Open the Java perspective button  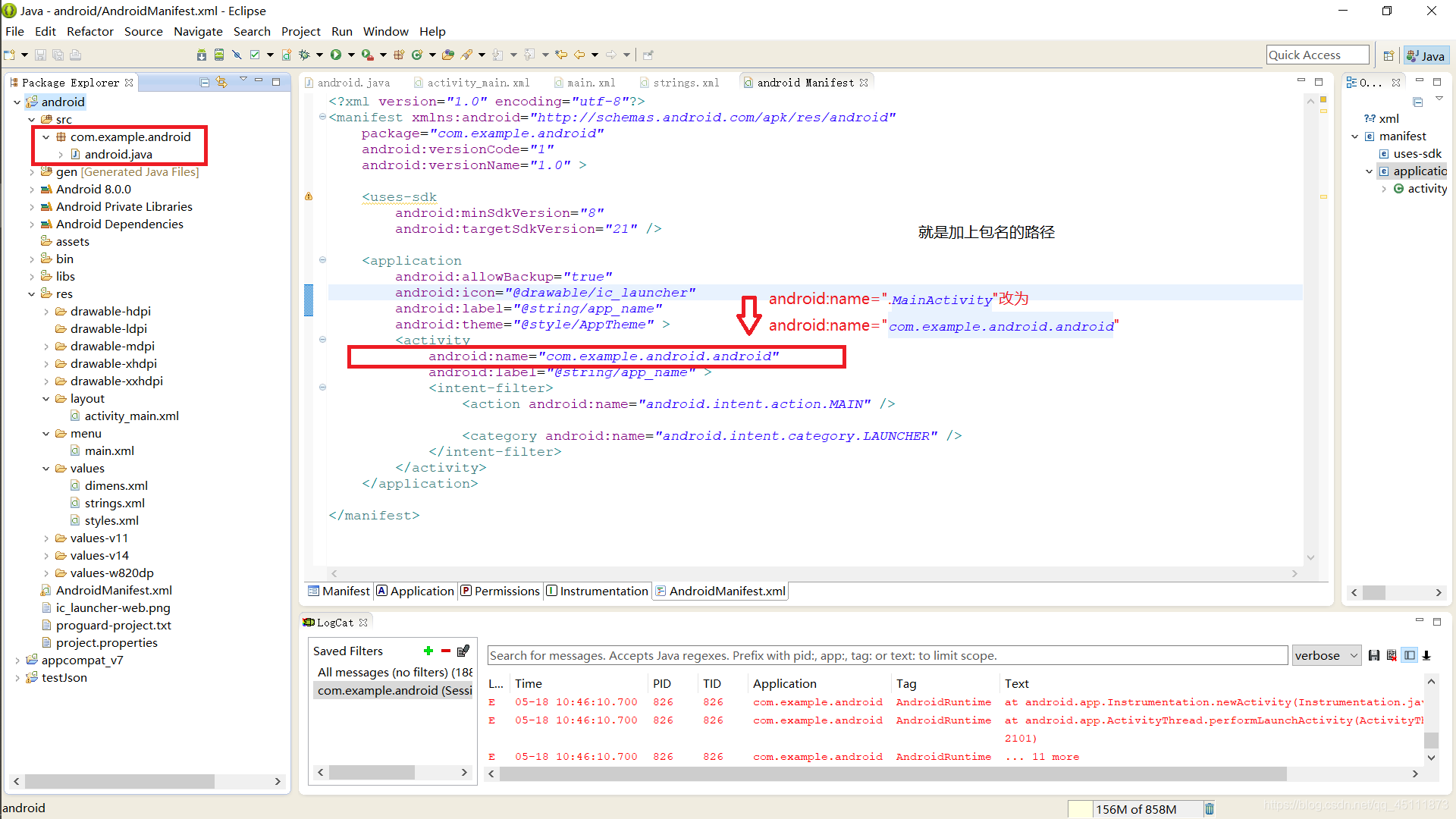click(1426, 55)
